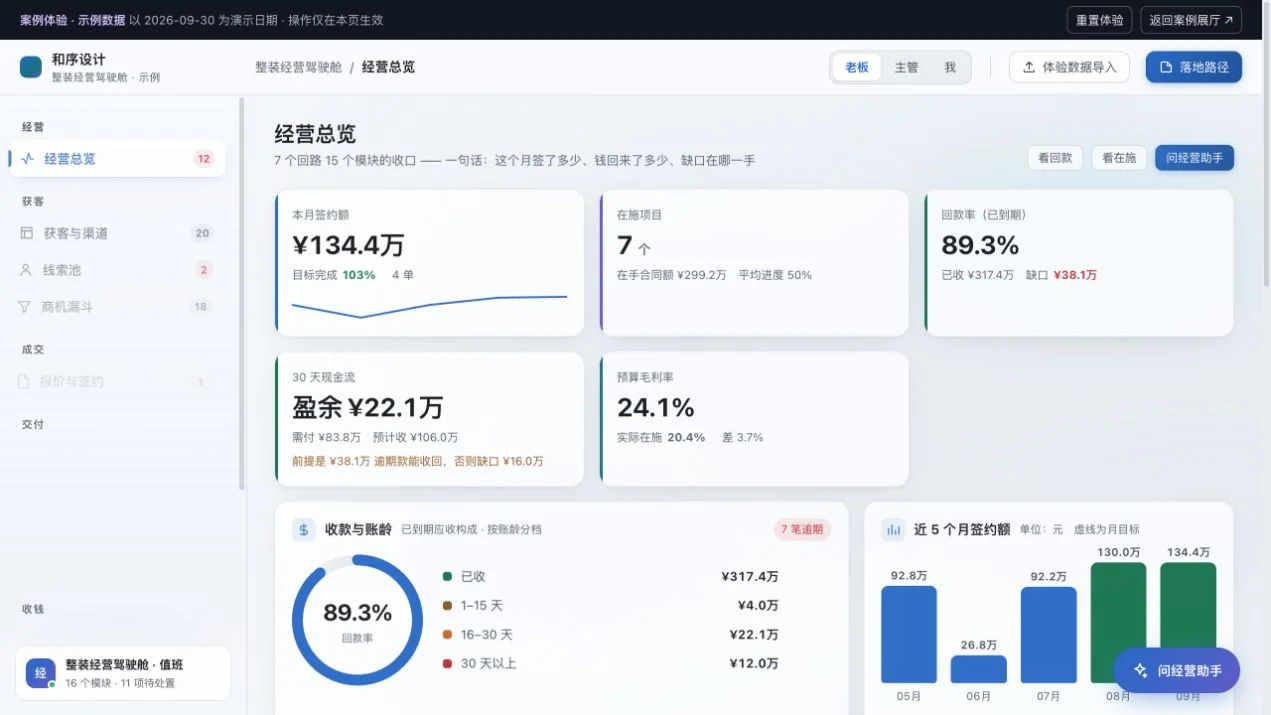This screenshot has width=1271, height=715.
Task: Click the dollar icon of 收款与账龄
Action: click(304, 529)
